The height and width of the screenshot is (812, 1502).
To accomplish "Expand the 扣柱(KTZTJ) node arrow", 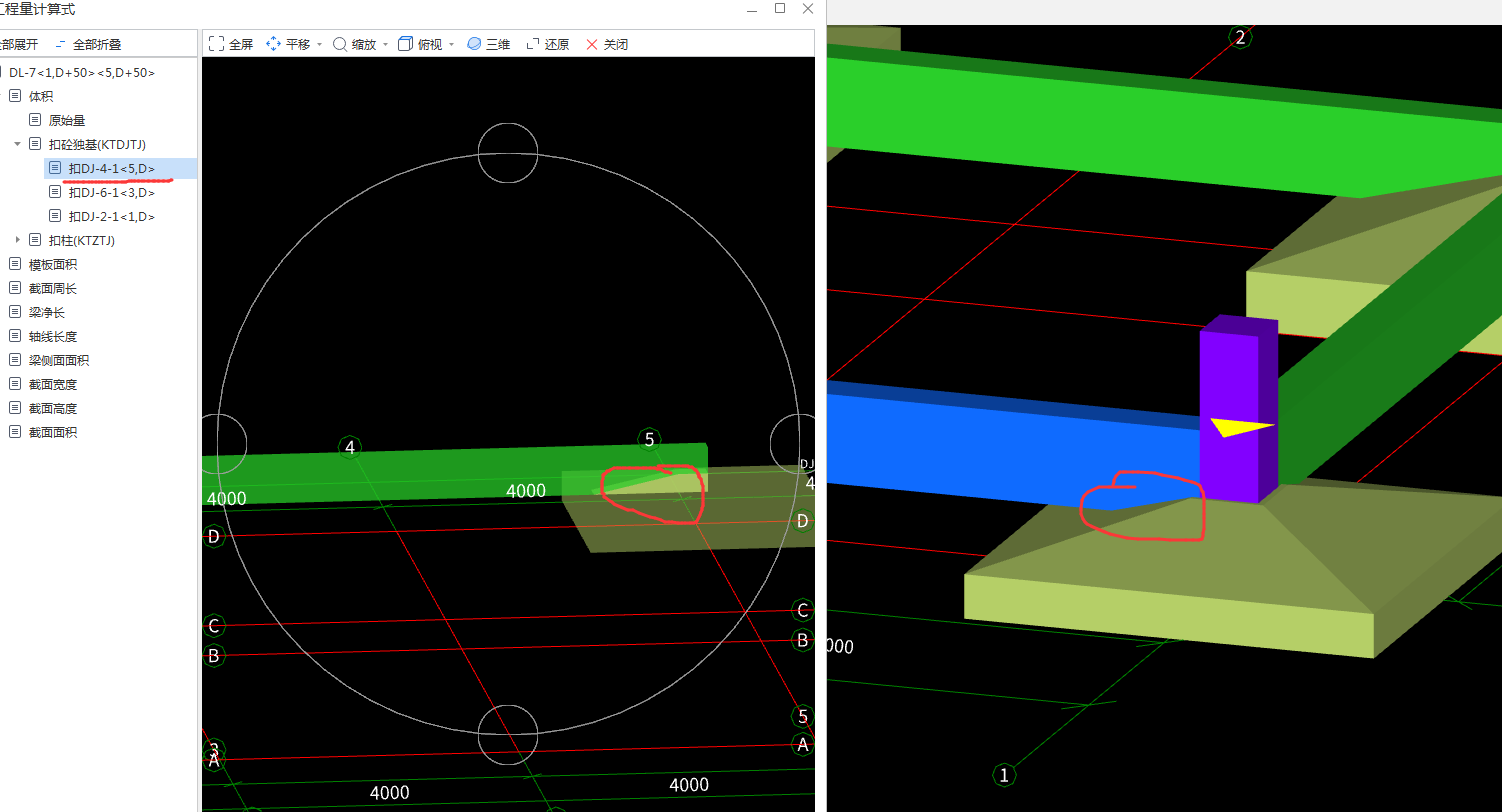I will [x=17, y=241].
